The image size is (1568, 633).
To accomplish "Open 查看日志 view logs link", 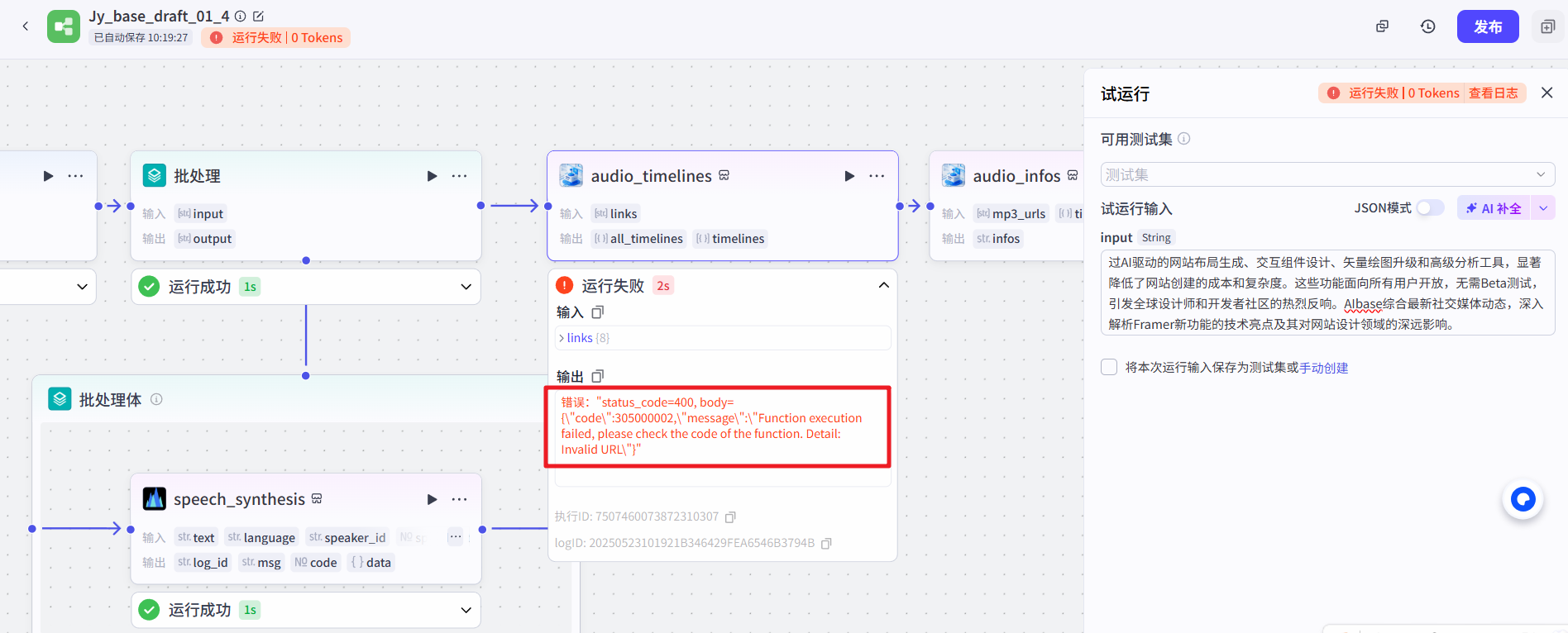I will click(x=1493, y=93).
